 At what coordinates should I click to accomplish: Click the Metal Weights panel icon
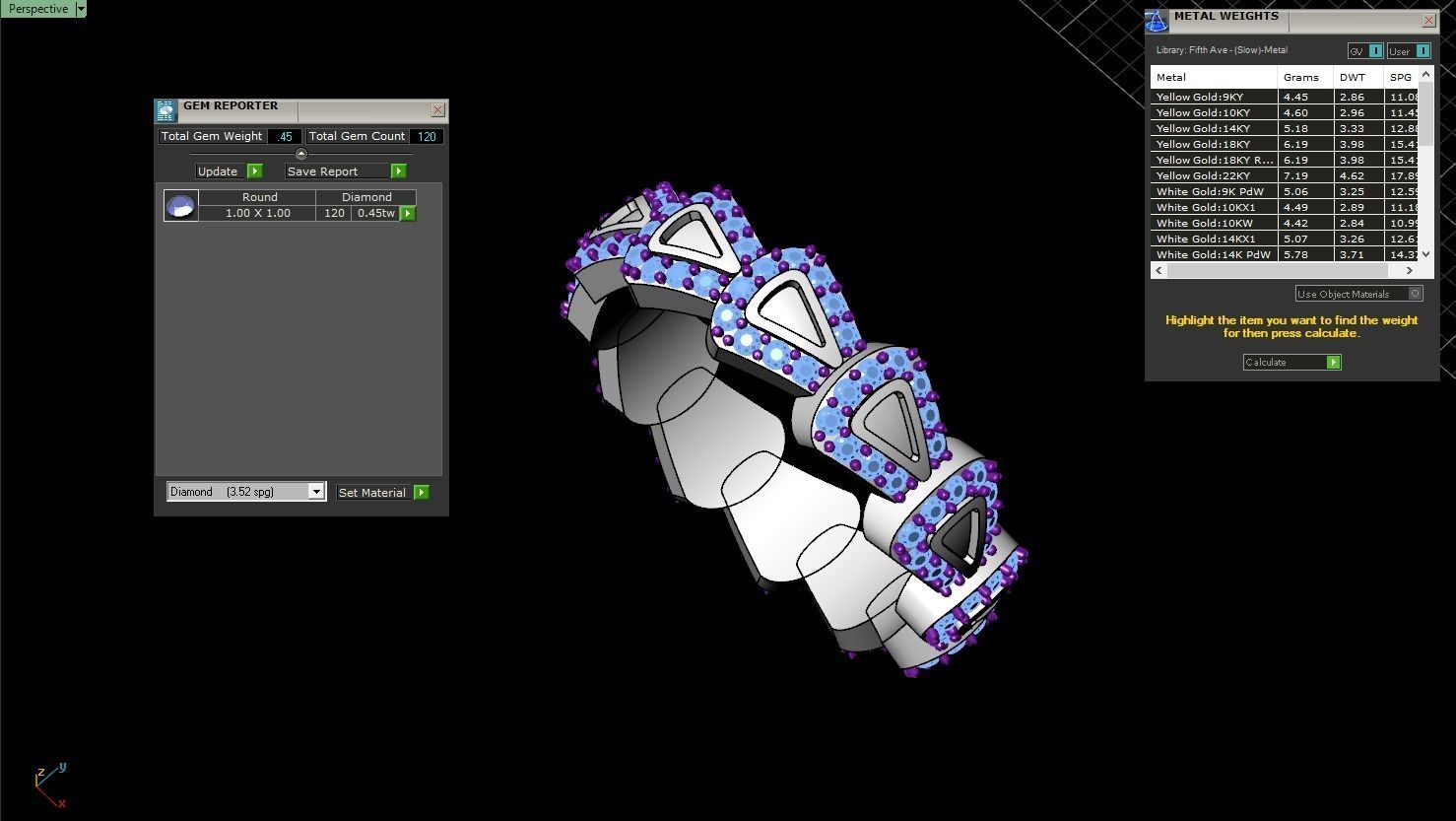1157,21
